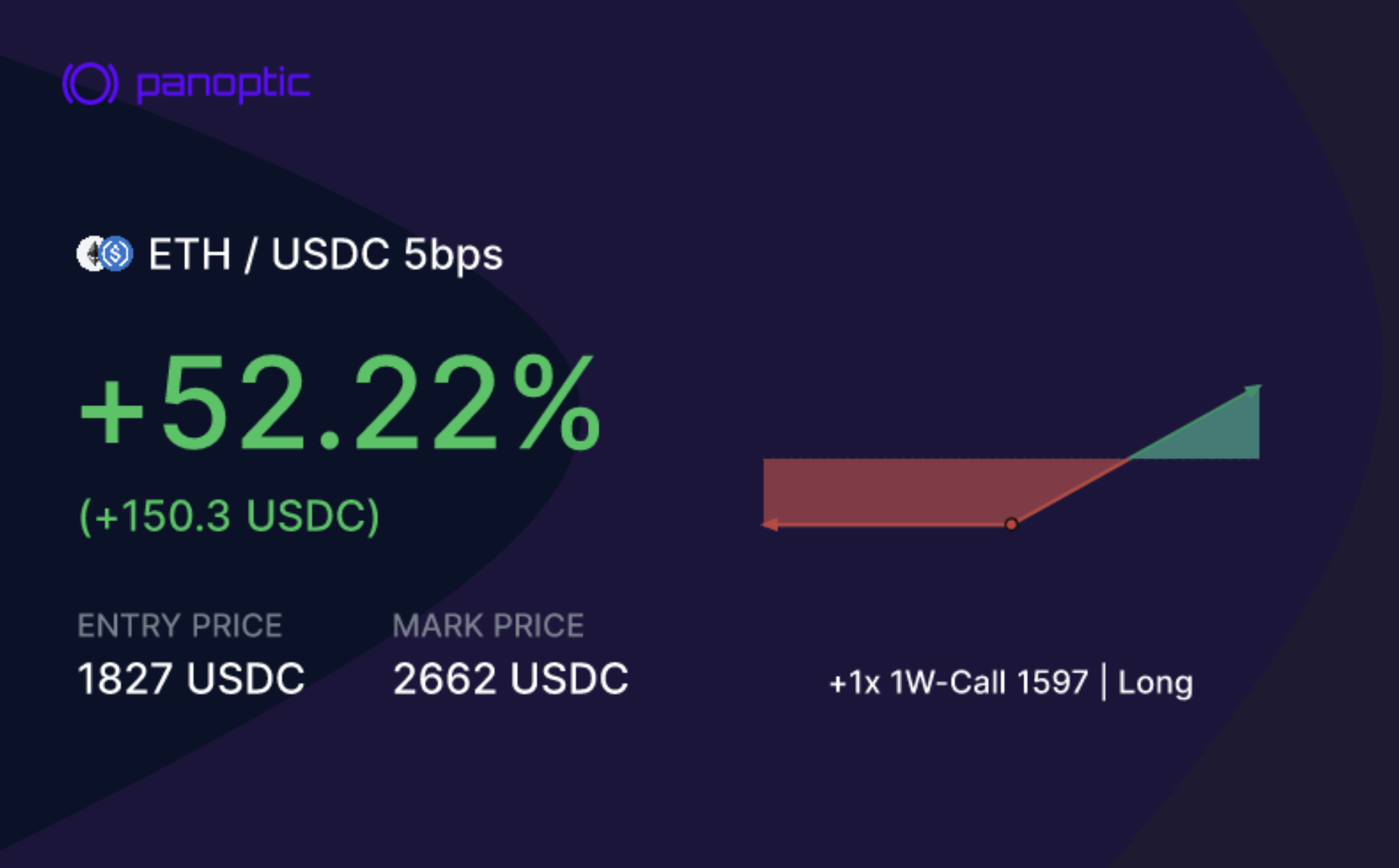Click the ENTRY PRICE label
This screenshot has height=868, width=1399.
(x=180, y=626)
